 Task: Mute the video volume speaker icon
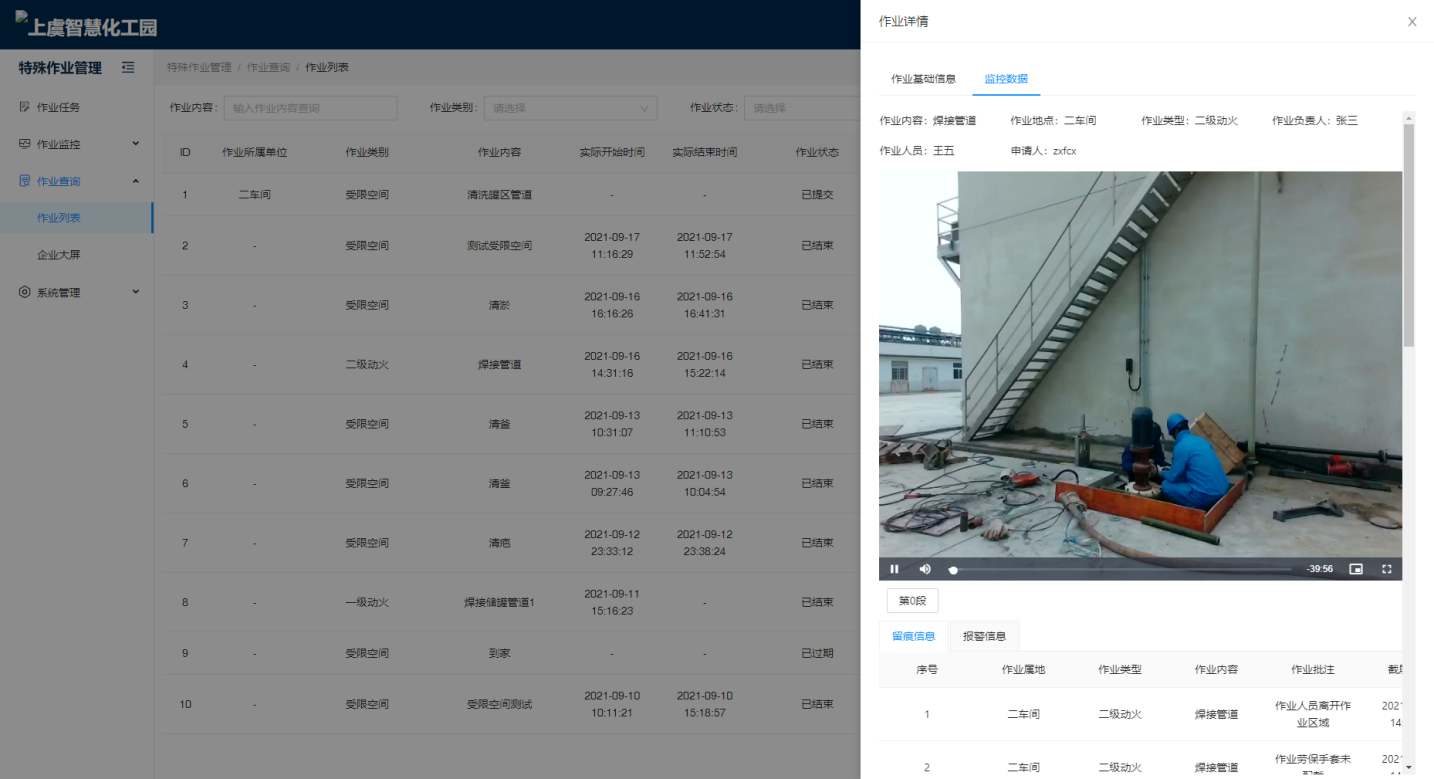925,569
